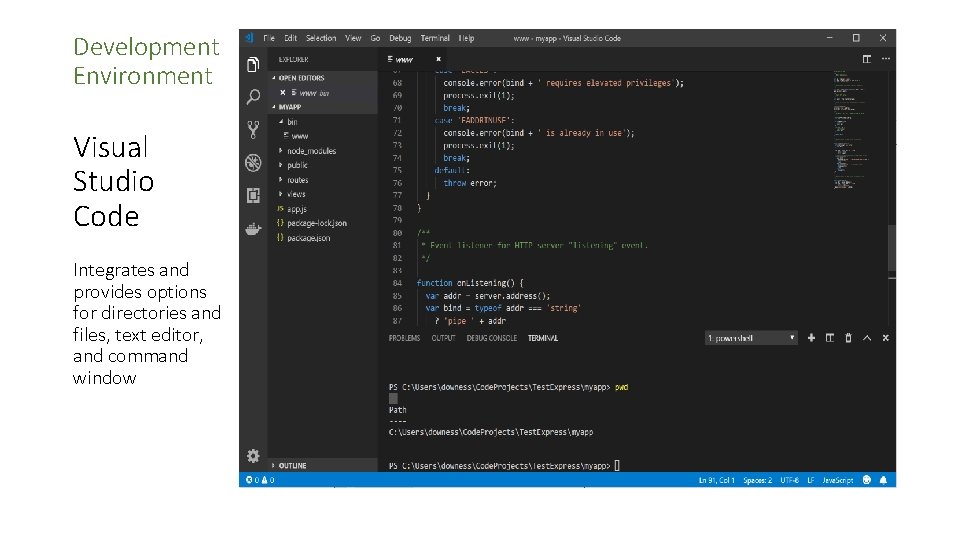Viewport: 960px width, 540px height.
Task: Change end of line sequence LF
Action: (x=810, y=480)
